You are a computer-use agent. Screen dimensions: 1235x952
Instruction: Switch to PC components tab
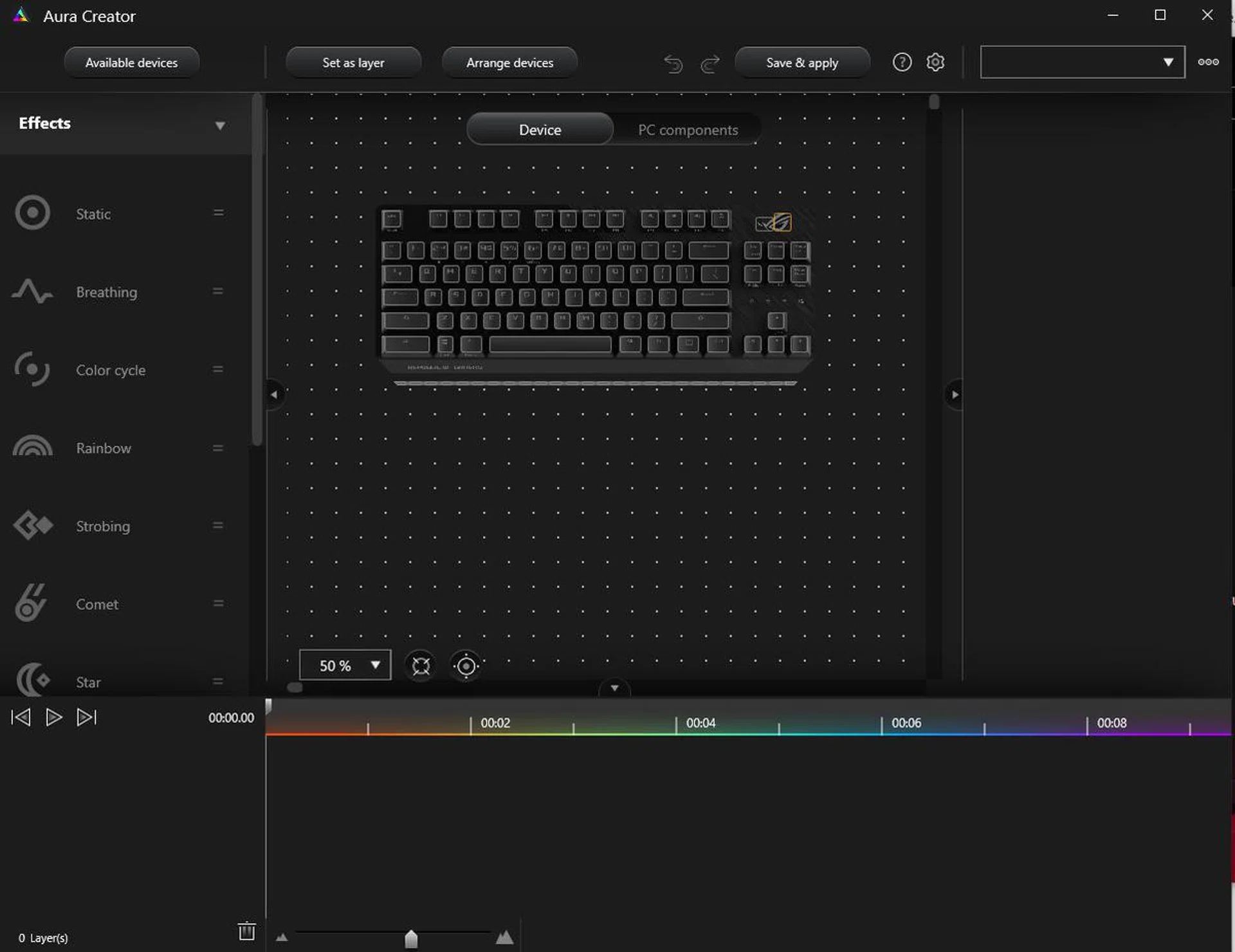688,130
